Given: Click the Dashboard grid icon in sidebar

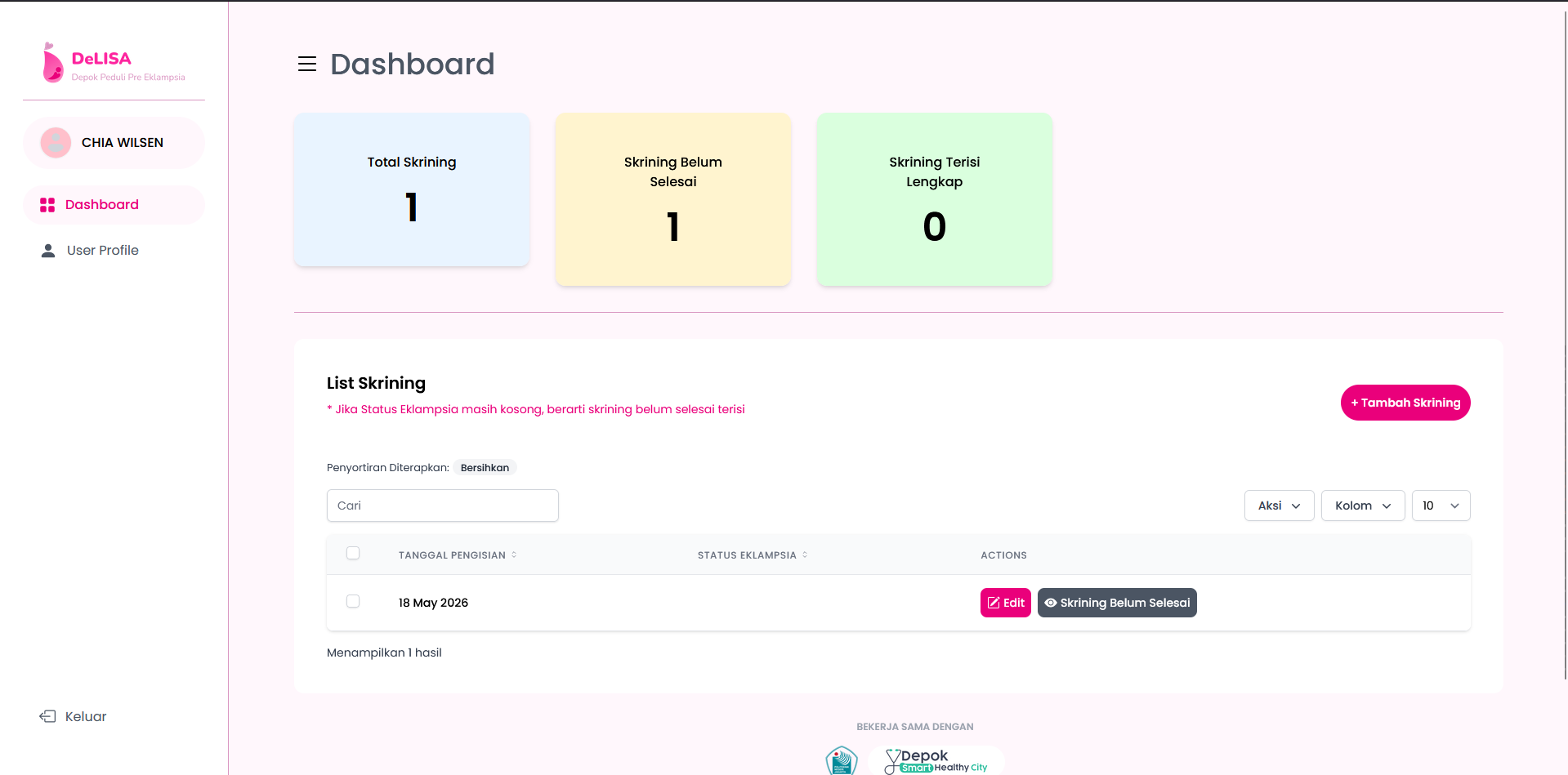Looking at the screenshot, I should click(x=47, y=205).
